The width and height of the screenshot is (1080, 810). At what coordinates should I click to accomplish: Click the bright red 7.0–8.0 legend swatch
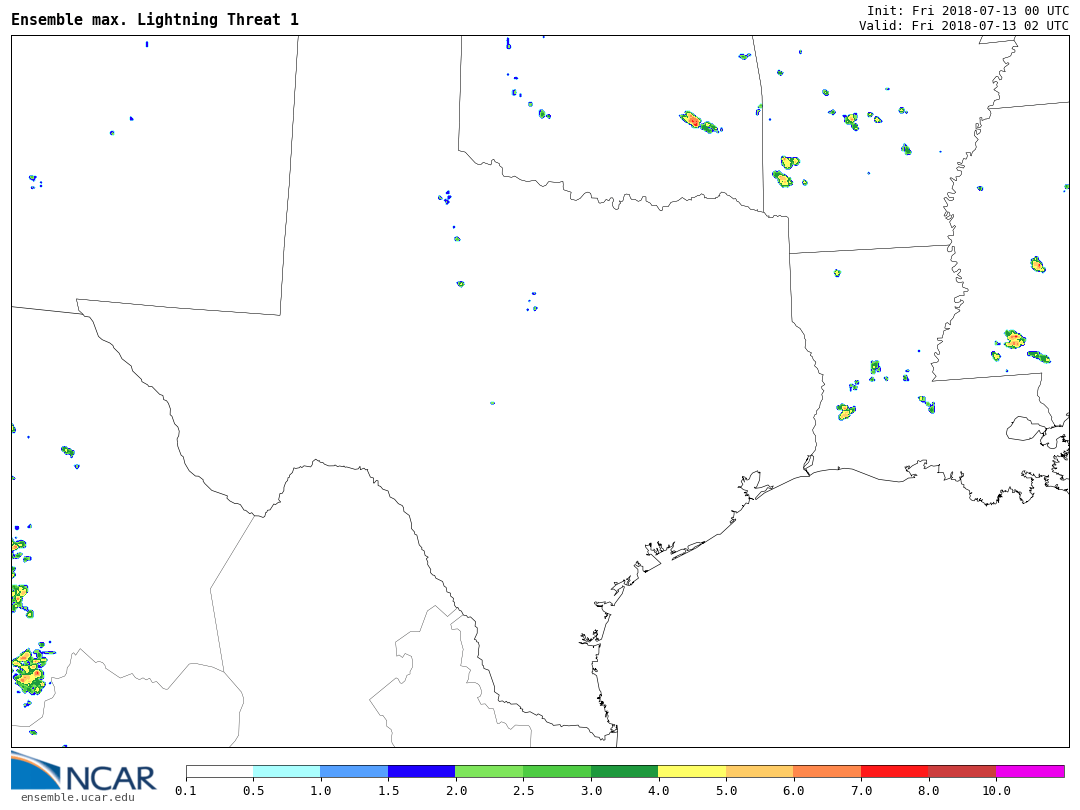point(894,771)
